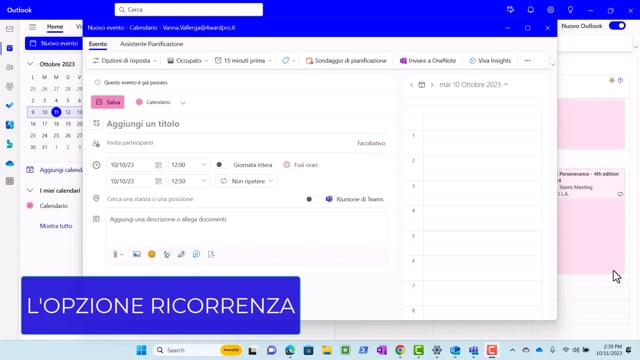
Task: Select the Home ribbon tab
Action: (x=55, y=27)
